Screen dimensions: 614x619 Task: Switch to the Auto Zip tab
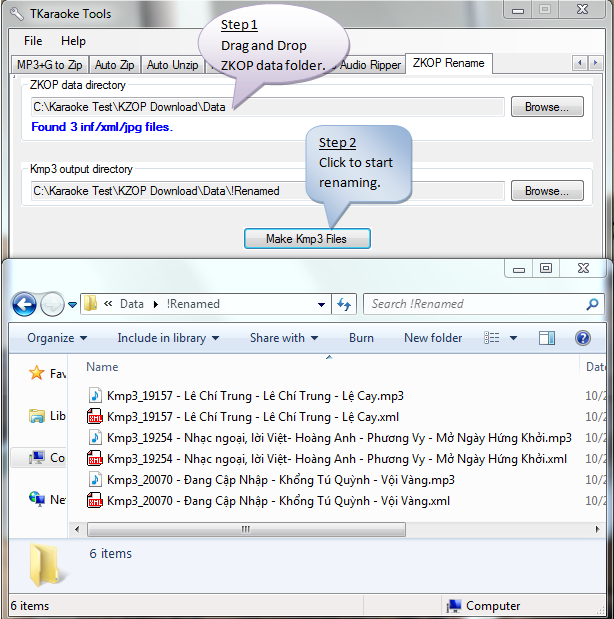click(114, 65)
